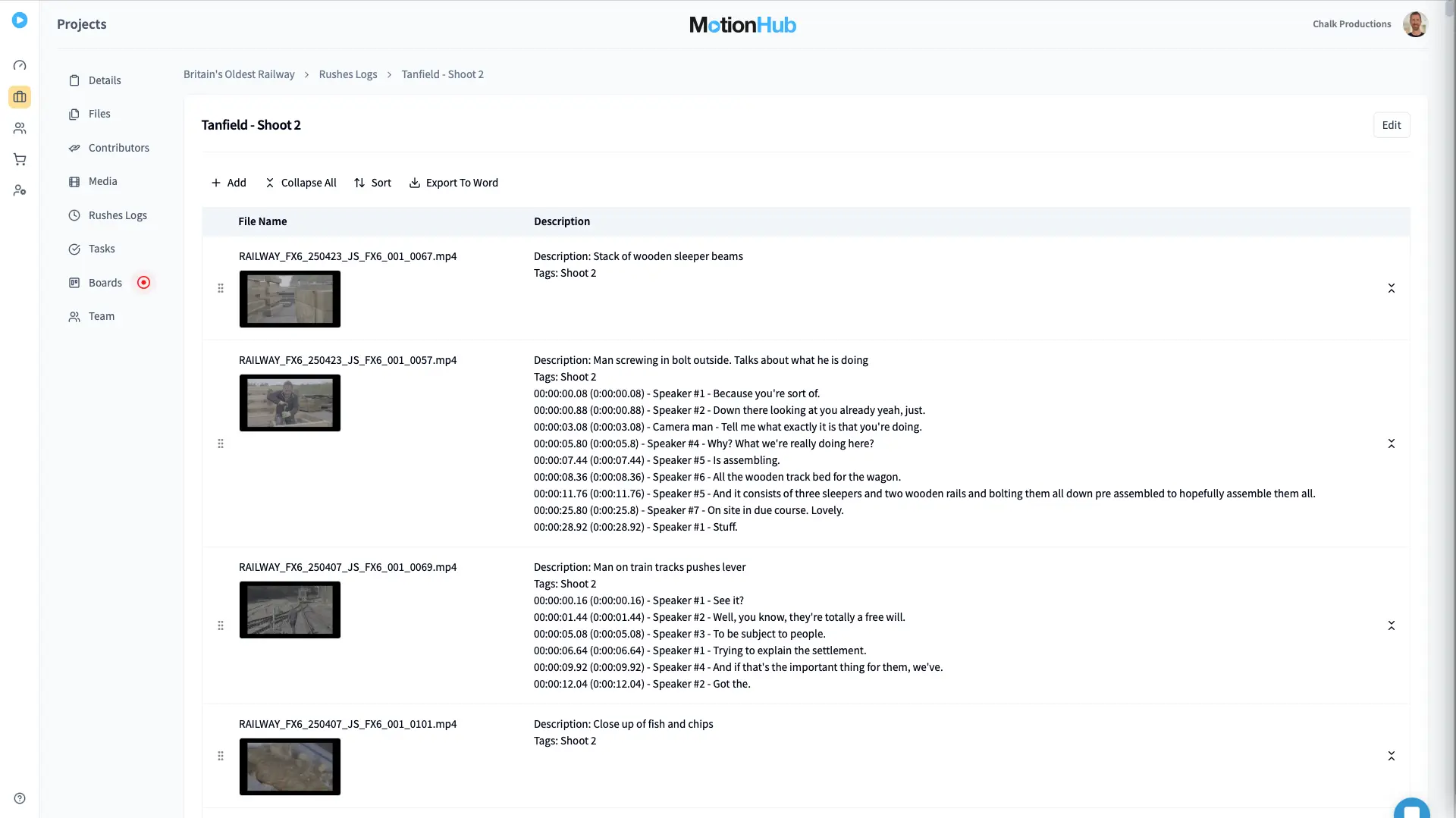The image size is (1456, 818).
Task: Open the Sort options
Action: tap(372, 183)
